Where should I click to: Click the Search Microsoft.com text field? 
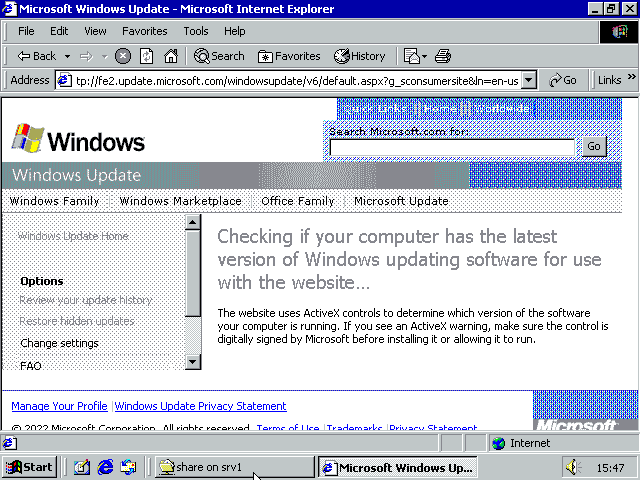tap(452, 147)
